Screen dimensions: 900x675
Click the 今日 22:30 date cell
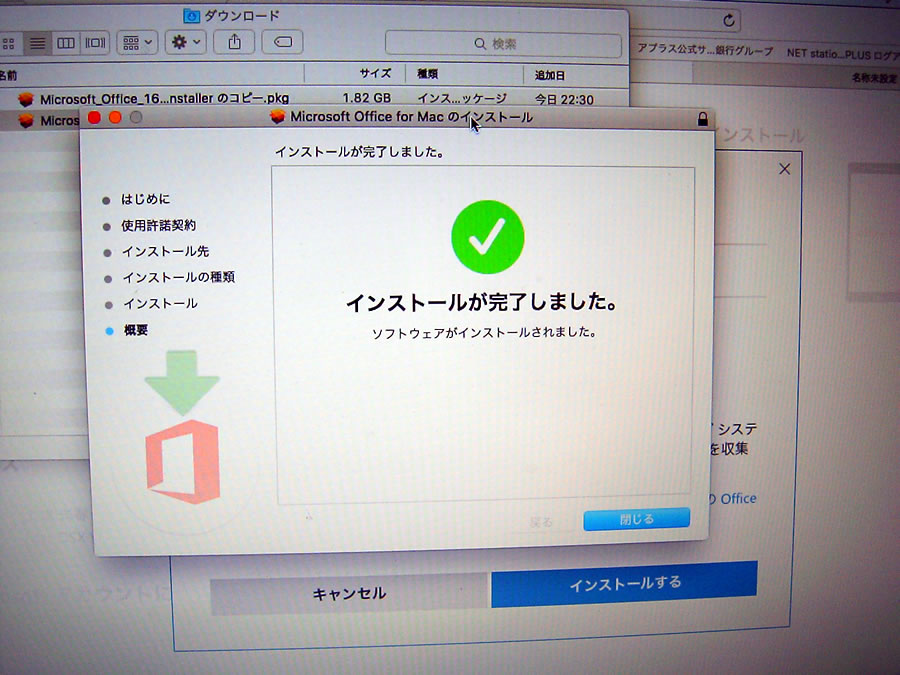coord(564,100)
